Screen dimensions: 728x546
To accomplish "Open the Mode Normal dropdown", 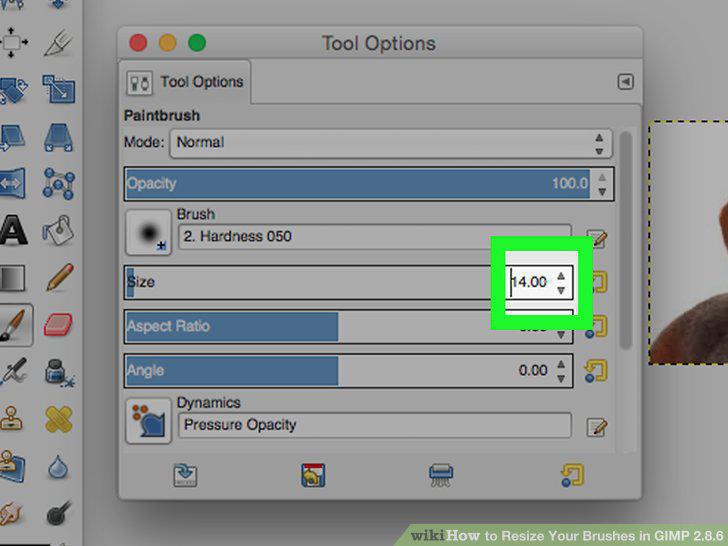I will (391, 143).
